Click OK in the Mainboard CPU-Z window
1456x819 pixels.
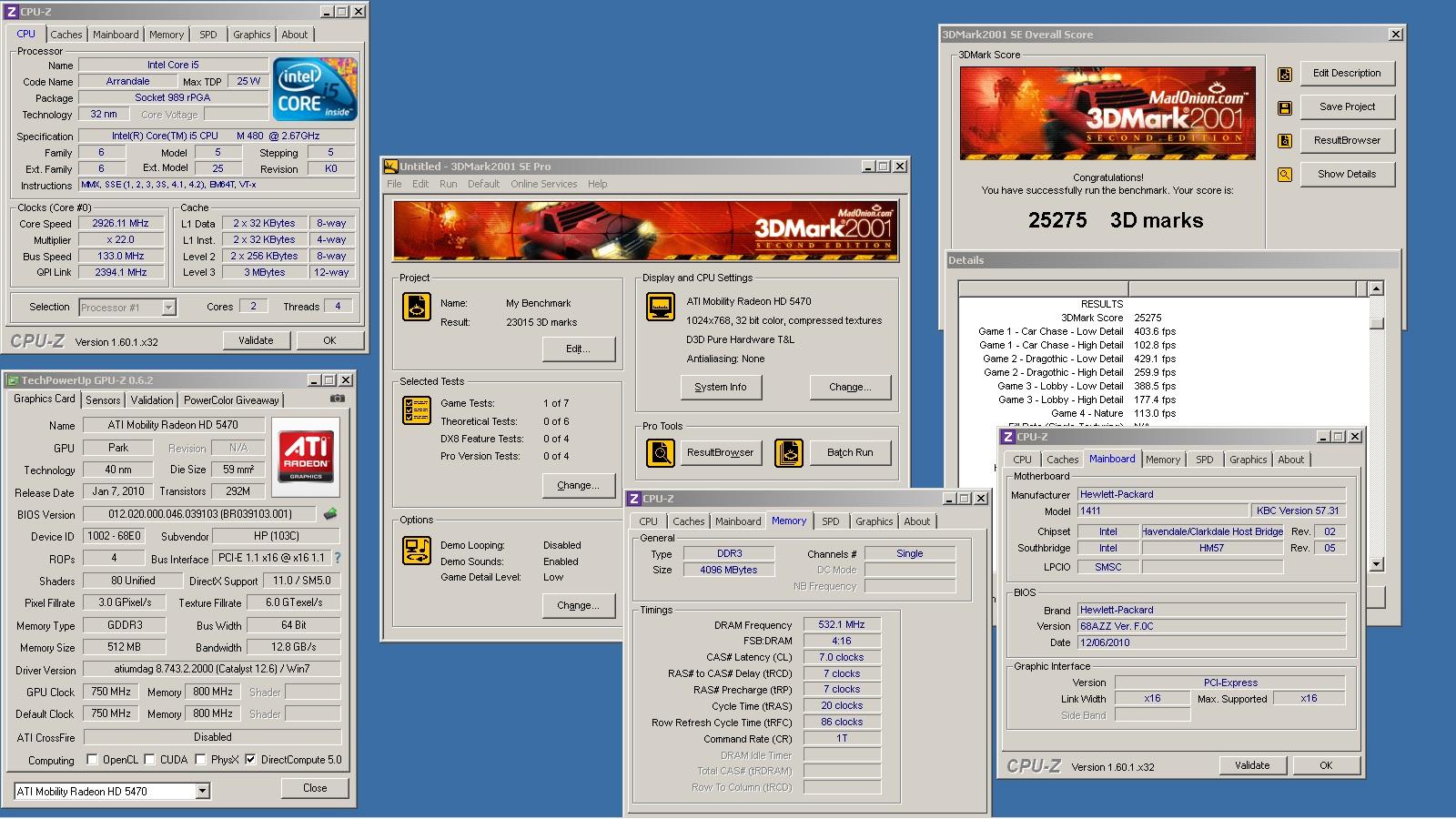[x=1326, y=765]
